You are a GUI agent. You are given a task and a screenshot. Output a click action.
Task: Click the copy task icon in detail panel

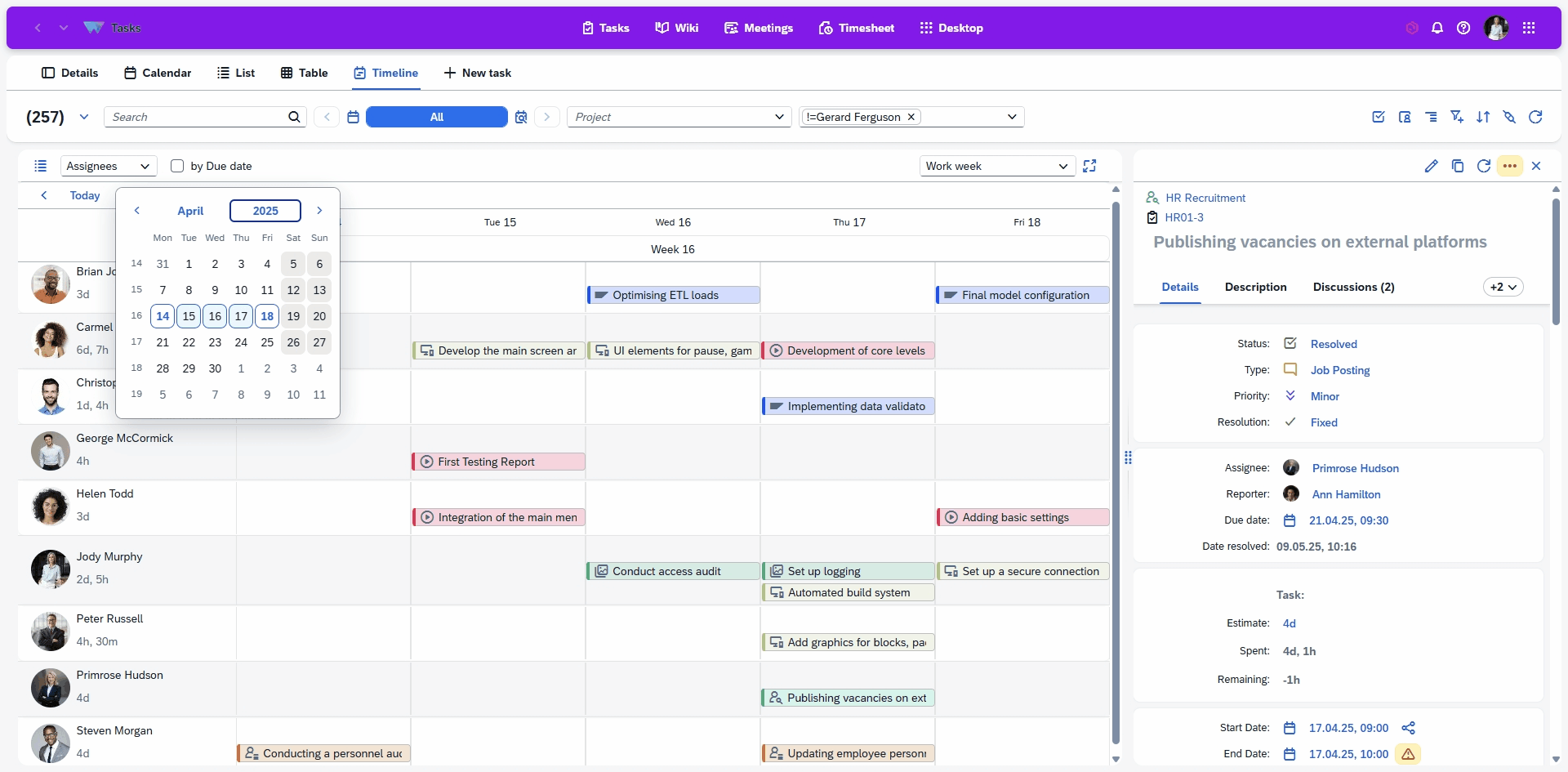click(1457, 166)
